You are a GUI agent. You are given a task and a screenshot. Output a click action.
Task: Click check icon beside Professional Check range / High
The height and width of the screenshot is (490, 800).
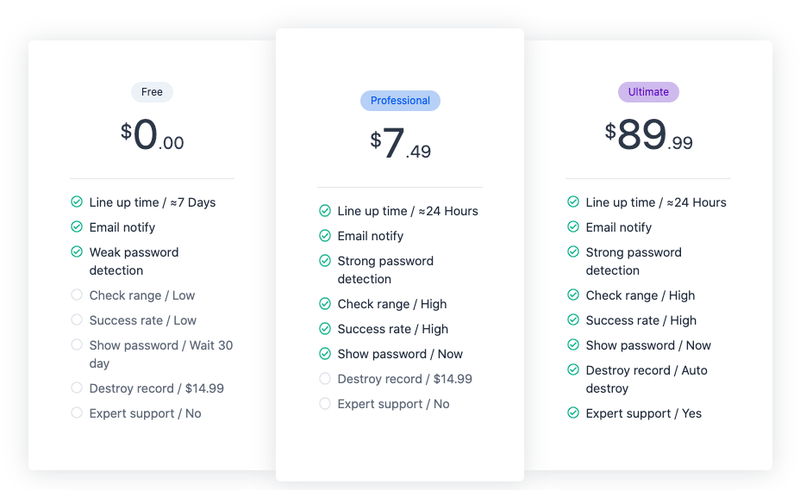point(325,304)
